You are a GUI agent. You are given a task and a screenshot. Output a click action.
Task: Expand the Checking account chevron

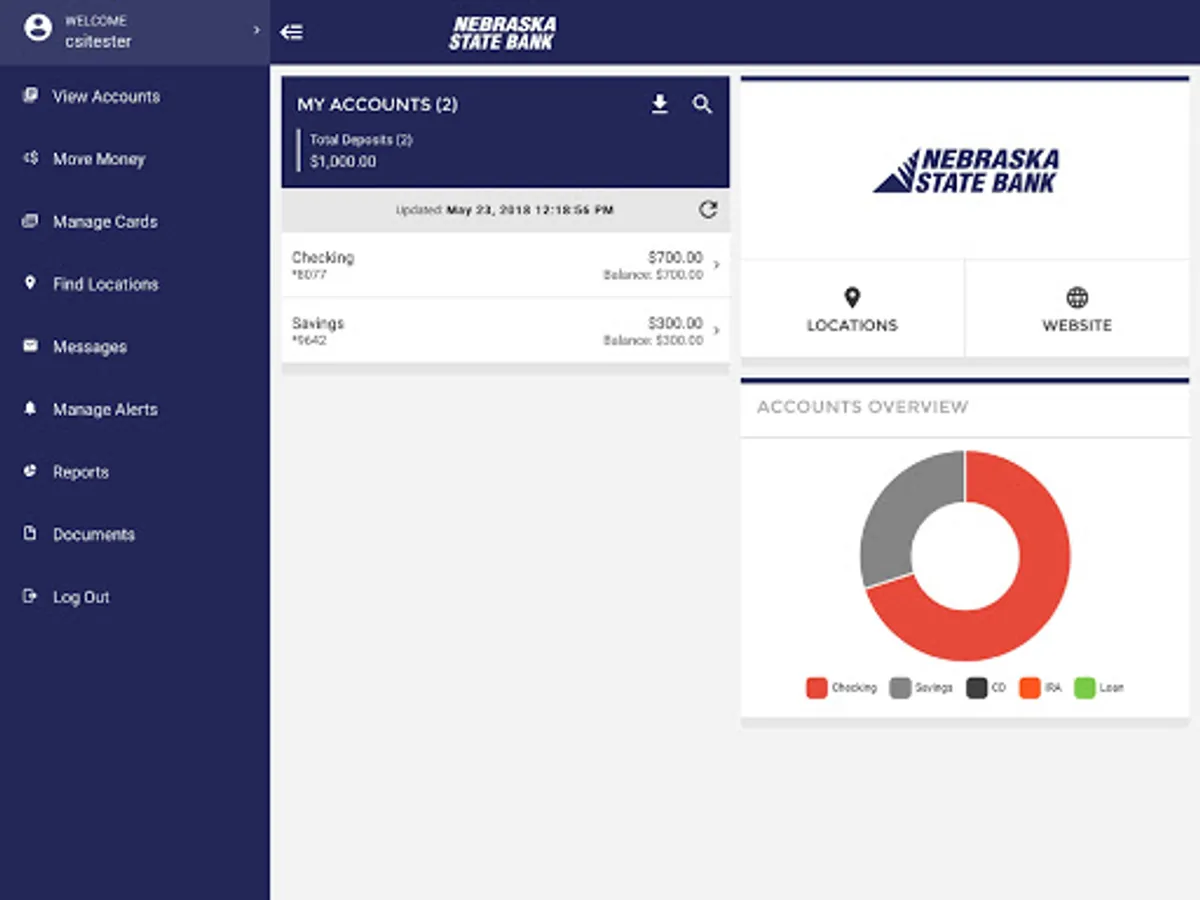pos(717,265)
